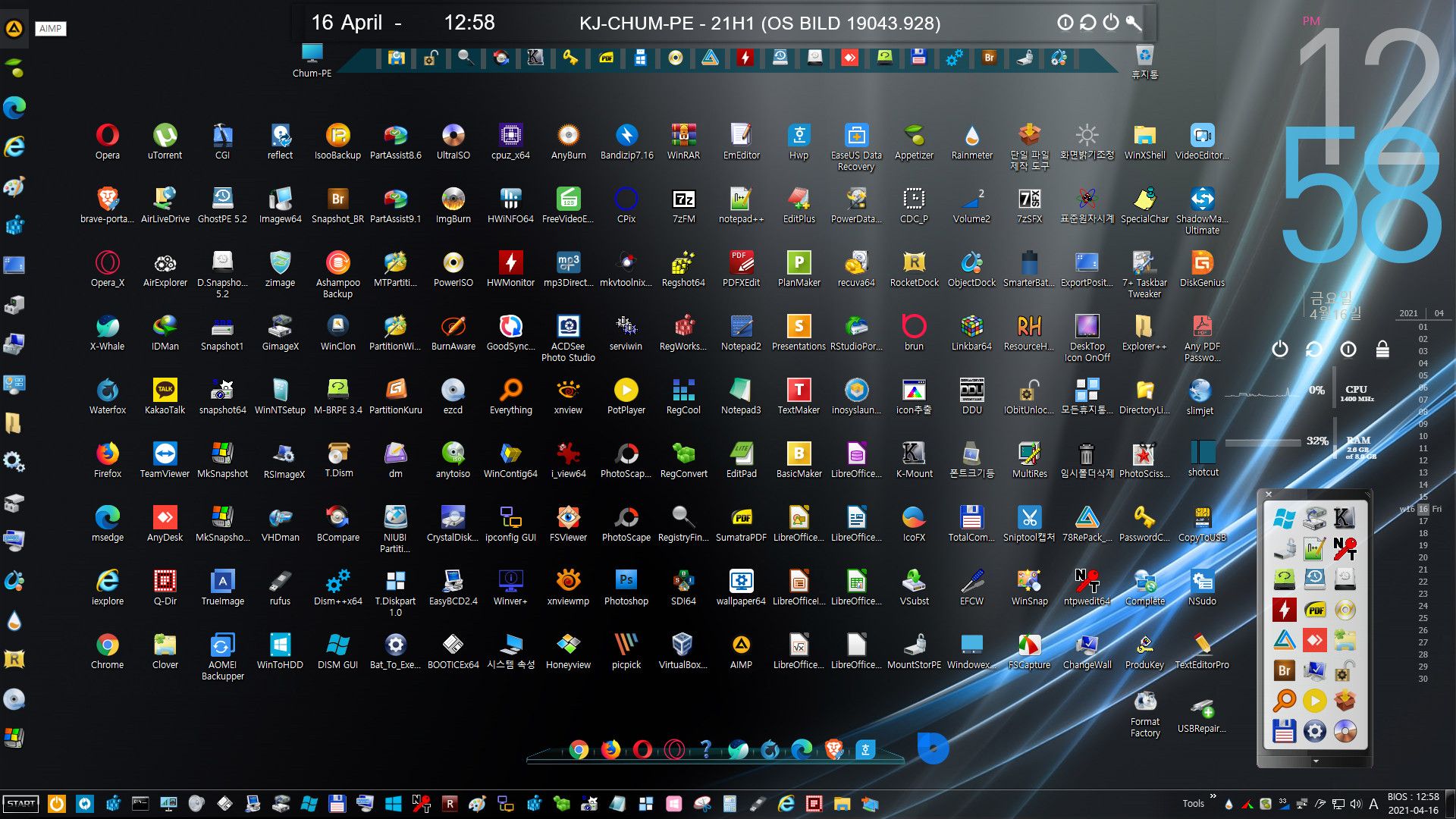Viewport: 1456px width, 819px height.
Task: Open Bridge icon in floating launcher
Action: click(x=1284, y=670)
